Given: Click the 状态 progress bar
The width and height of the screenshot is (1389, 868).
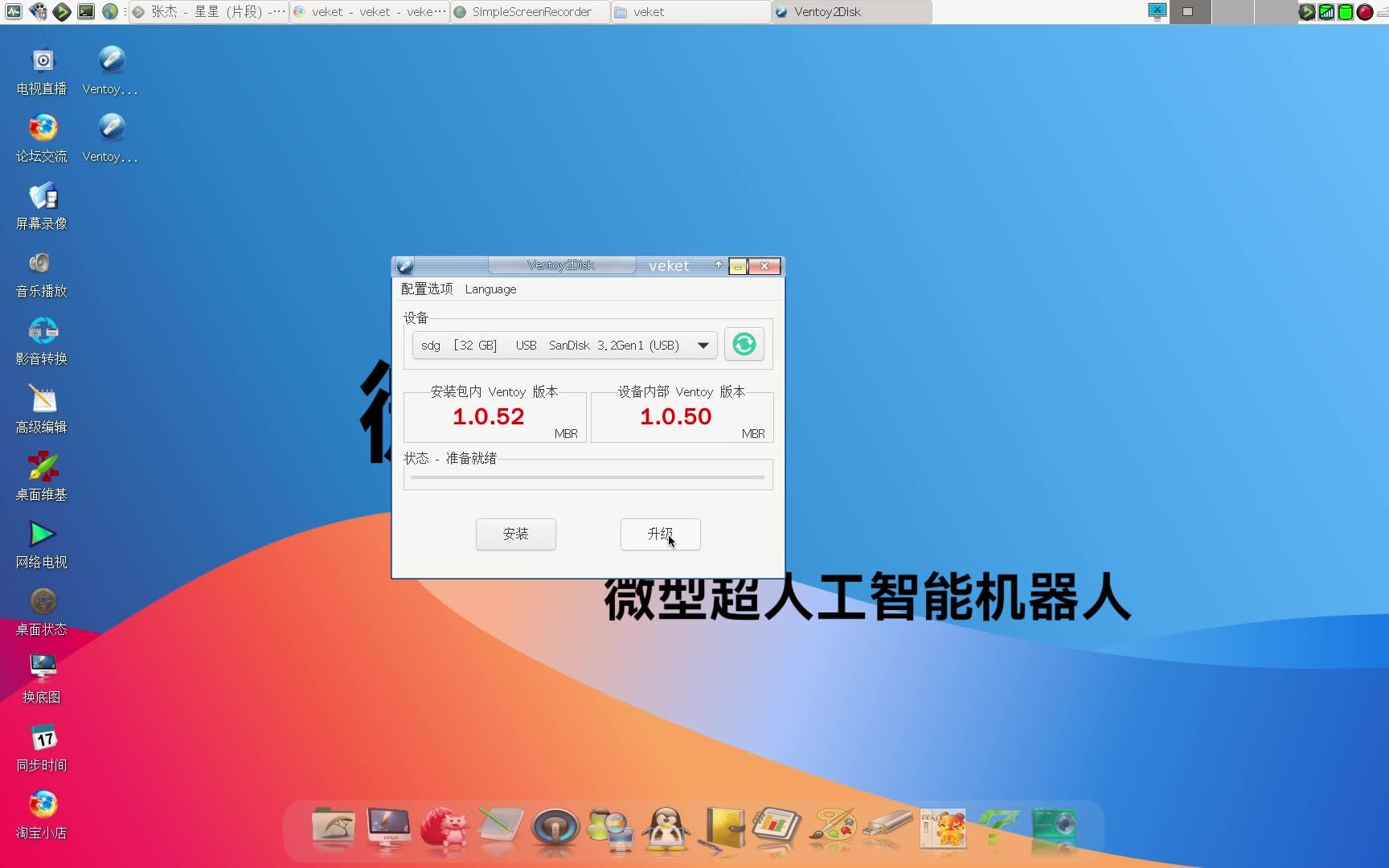Looking at the screenshot, I should click(x=588, y=476).
